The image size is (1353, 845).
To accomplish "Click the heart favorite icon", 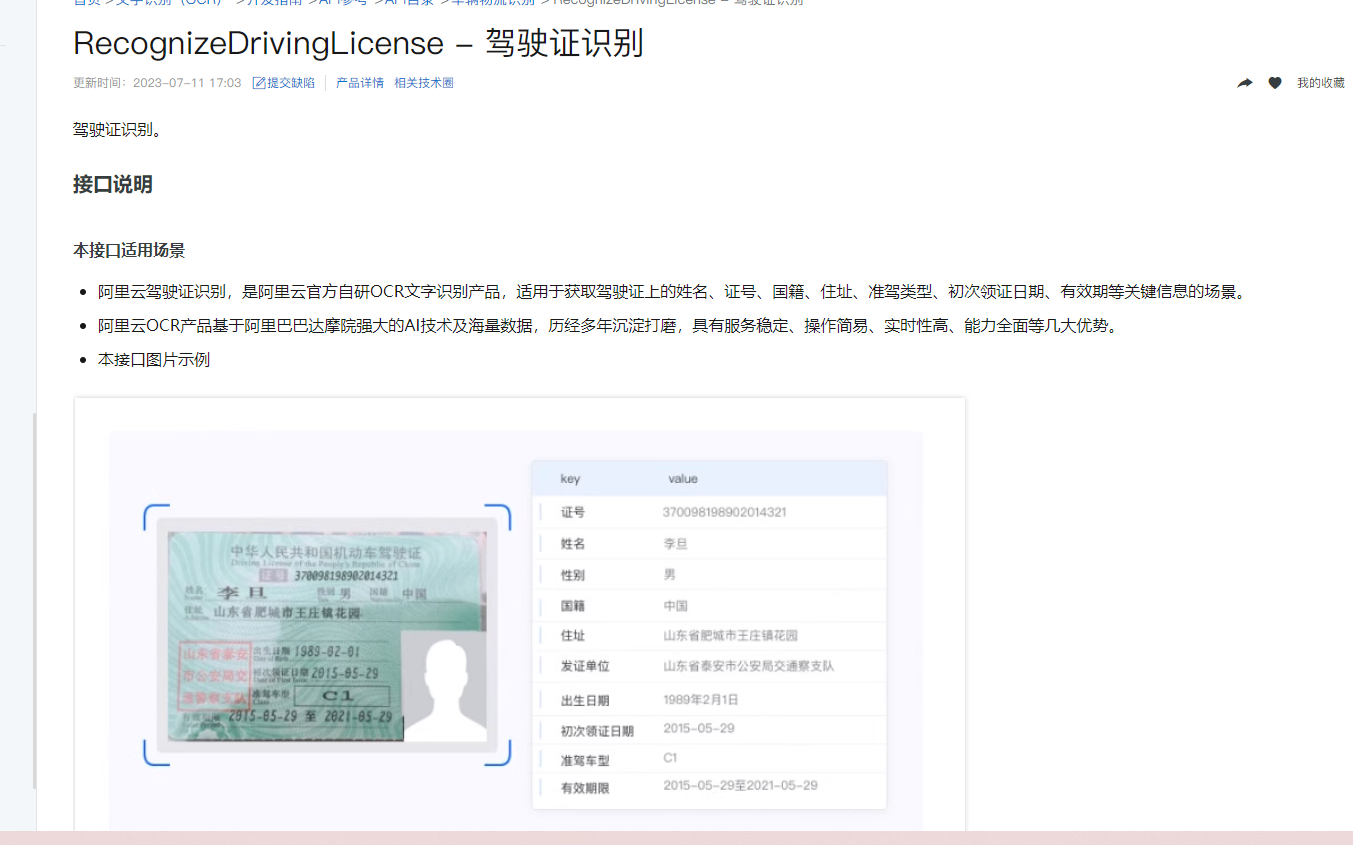I will pos(1275,83).
